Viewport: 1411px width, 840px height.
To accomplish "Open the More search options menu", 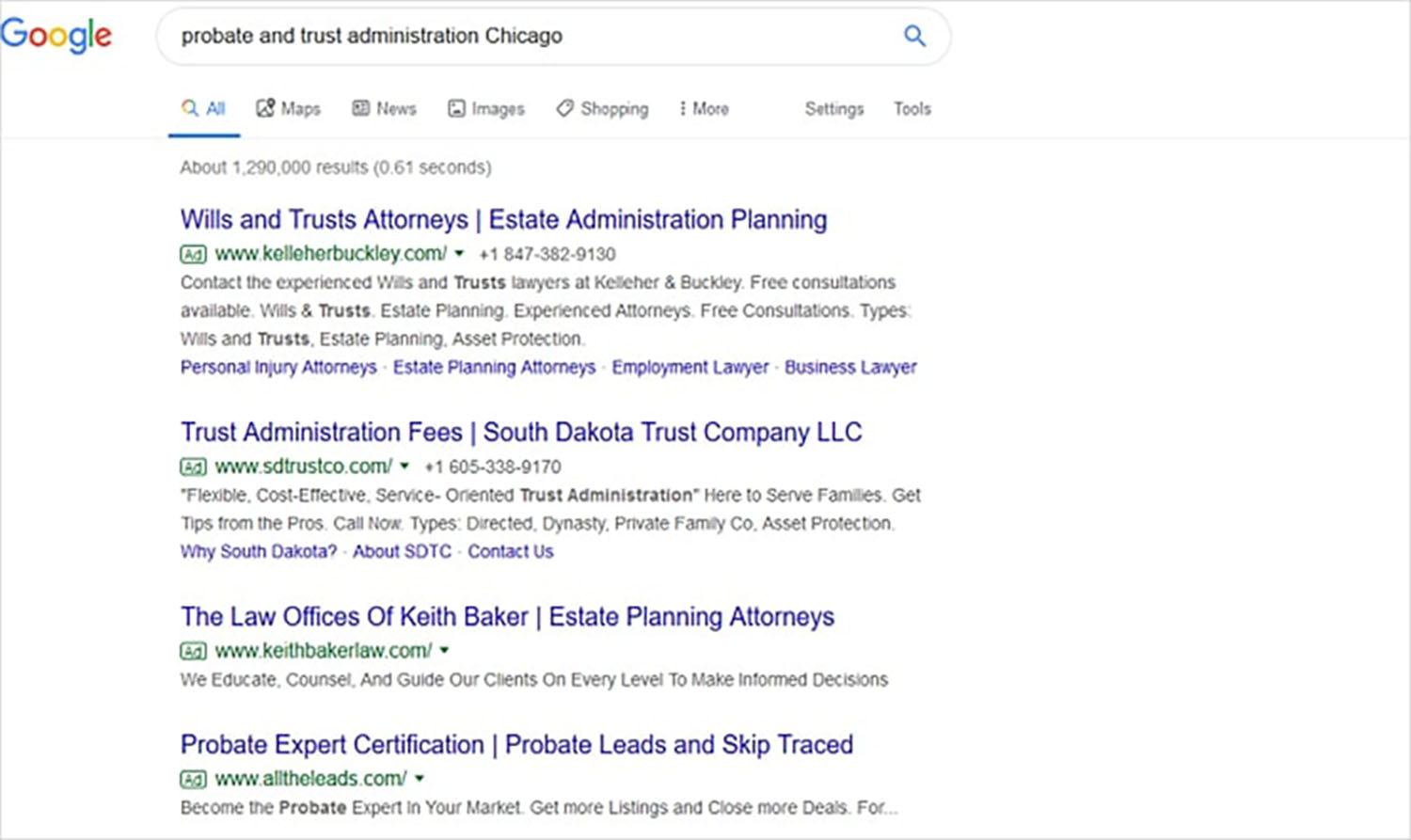I will point(703,108).
